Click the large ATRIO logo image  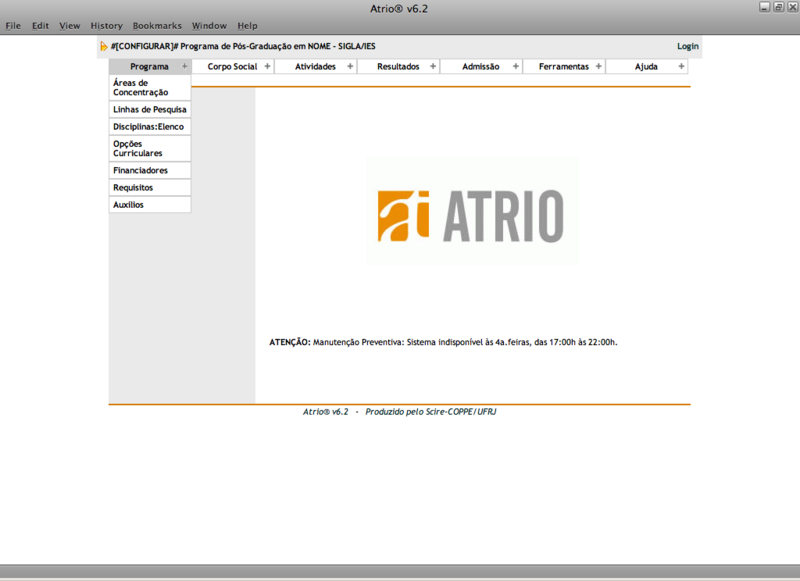[x=471, y=215]
